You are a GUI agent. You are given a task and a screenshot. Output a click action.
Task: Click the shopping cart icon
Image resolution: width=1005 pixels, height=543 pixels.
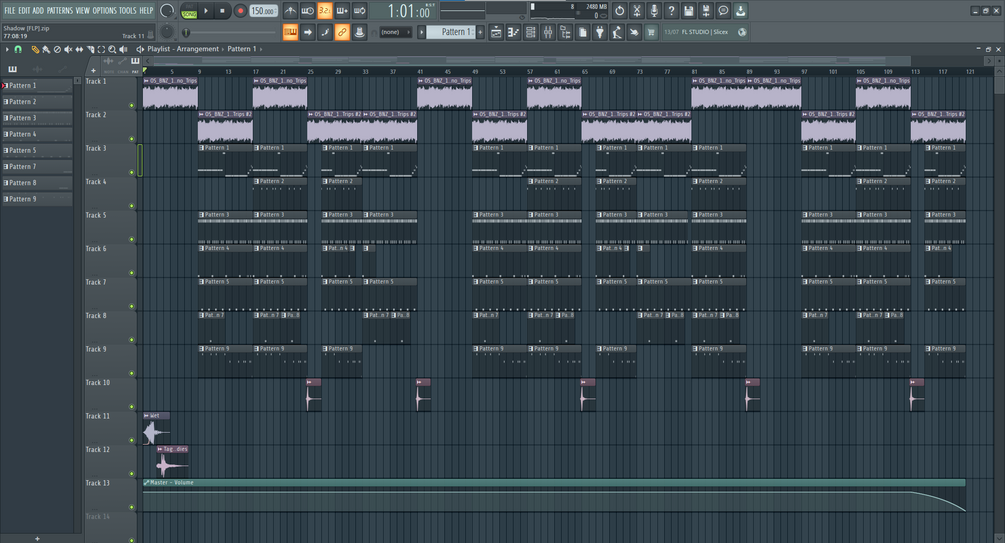coord(651,32)
